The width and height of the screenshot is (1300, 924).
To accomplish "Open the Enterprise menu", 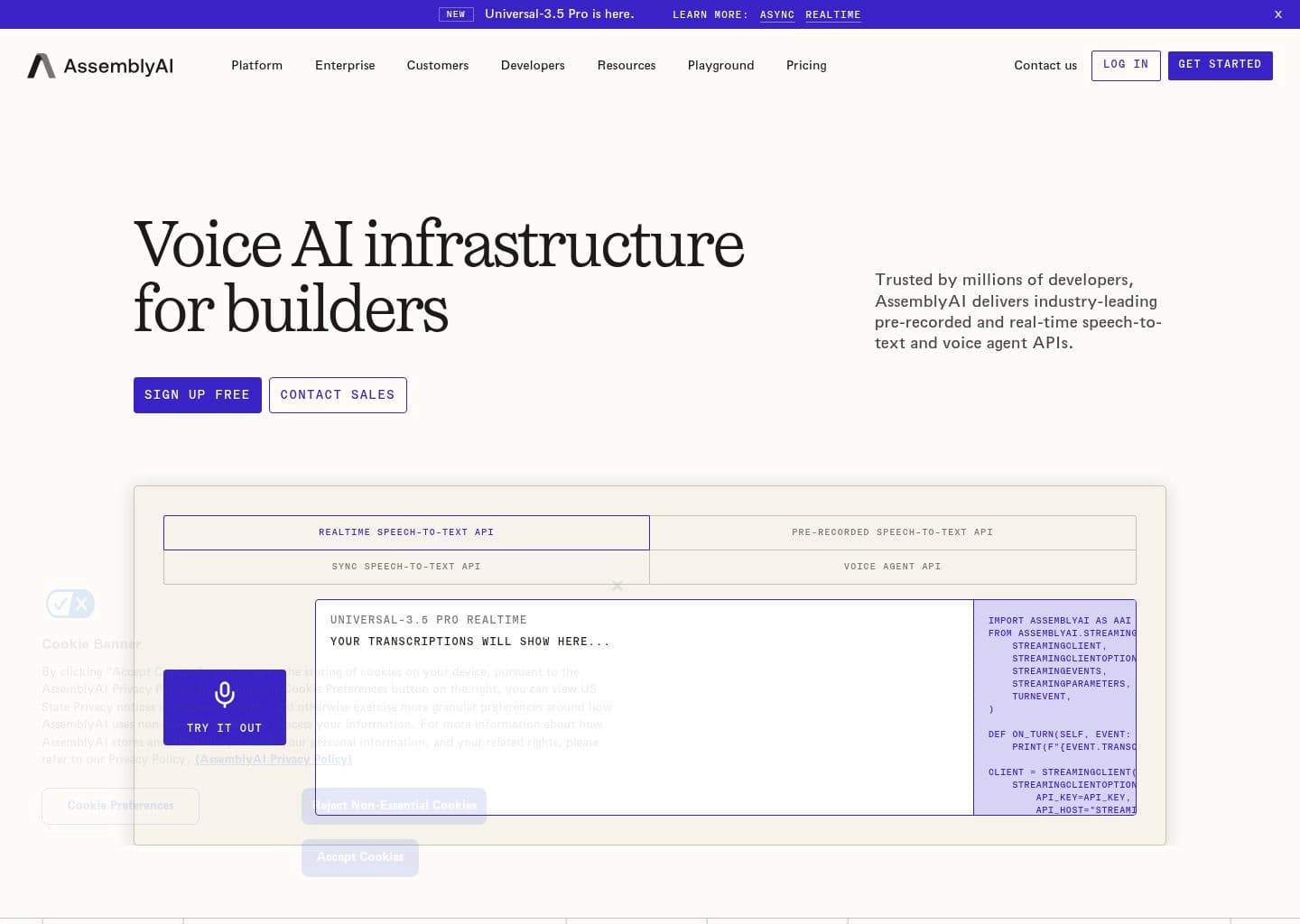I will click(345, 65).
